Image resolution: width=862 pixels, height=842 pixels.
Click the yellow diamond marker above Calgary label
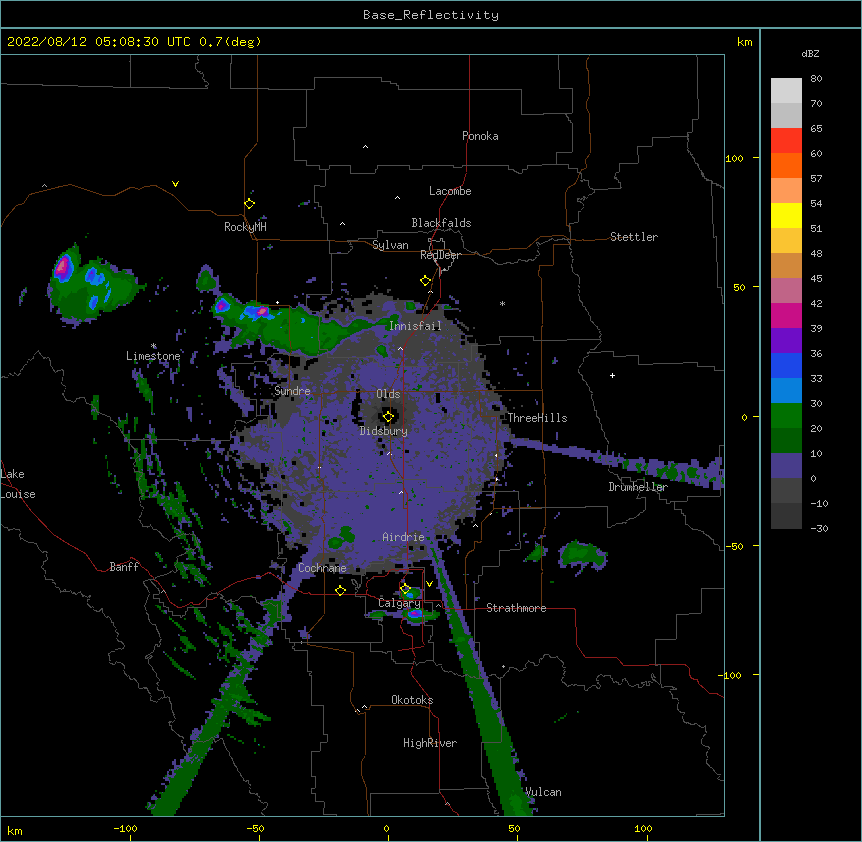coord(405,589)
